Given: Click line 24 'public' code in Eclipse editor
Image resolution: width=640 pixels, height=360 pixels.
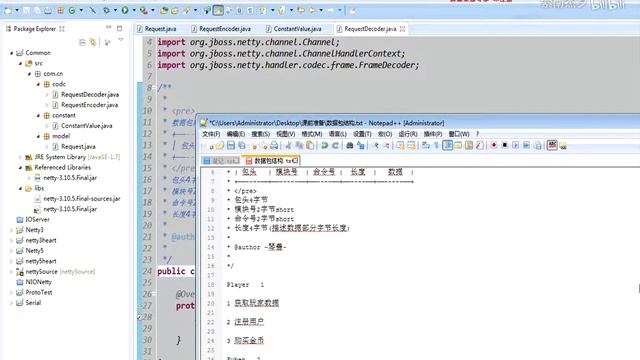Looking at the screenshot, I should (x=171, y=271).
